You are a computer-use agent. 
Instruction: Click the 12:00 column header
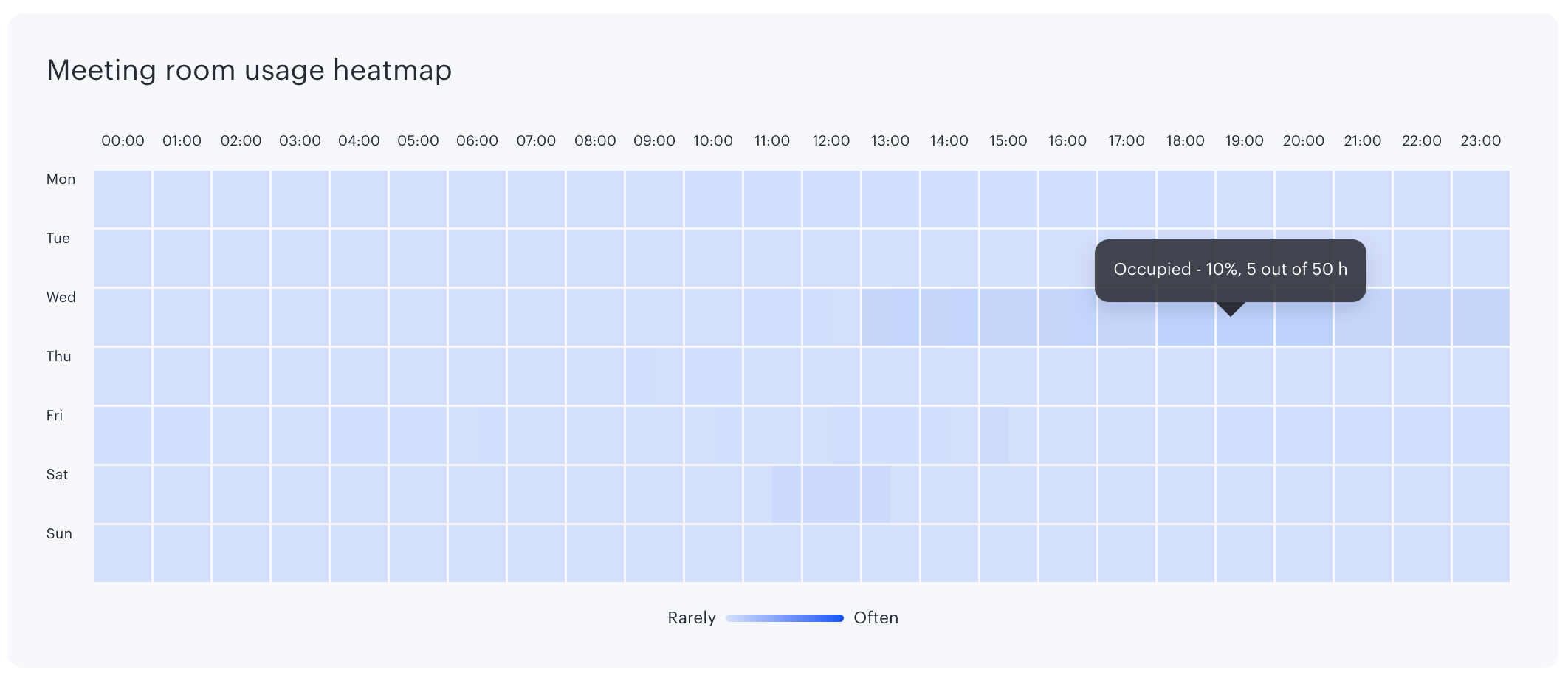point(831,140)
